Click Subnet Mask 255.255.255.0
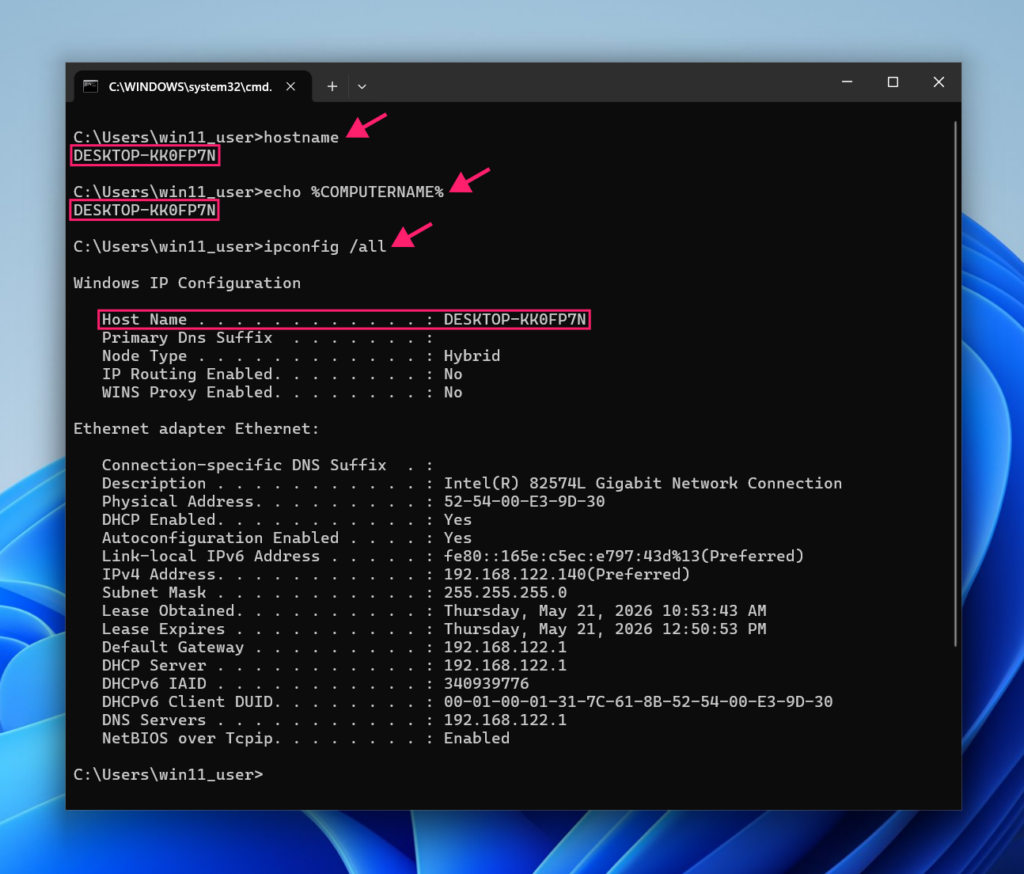Viewport: 1024px width, 874px height. [x=505, y=592]
